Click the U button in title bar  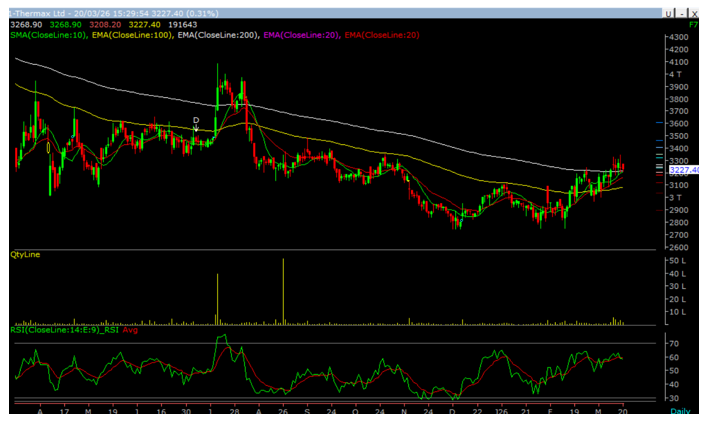pyautogui.click(x=670, y=13)
